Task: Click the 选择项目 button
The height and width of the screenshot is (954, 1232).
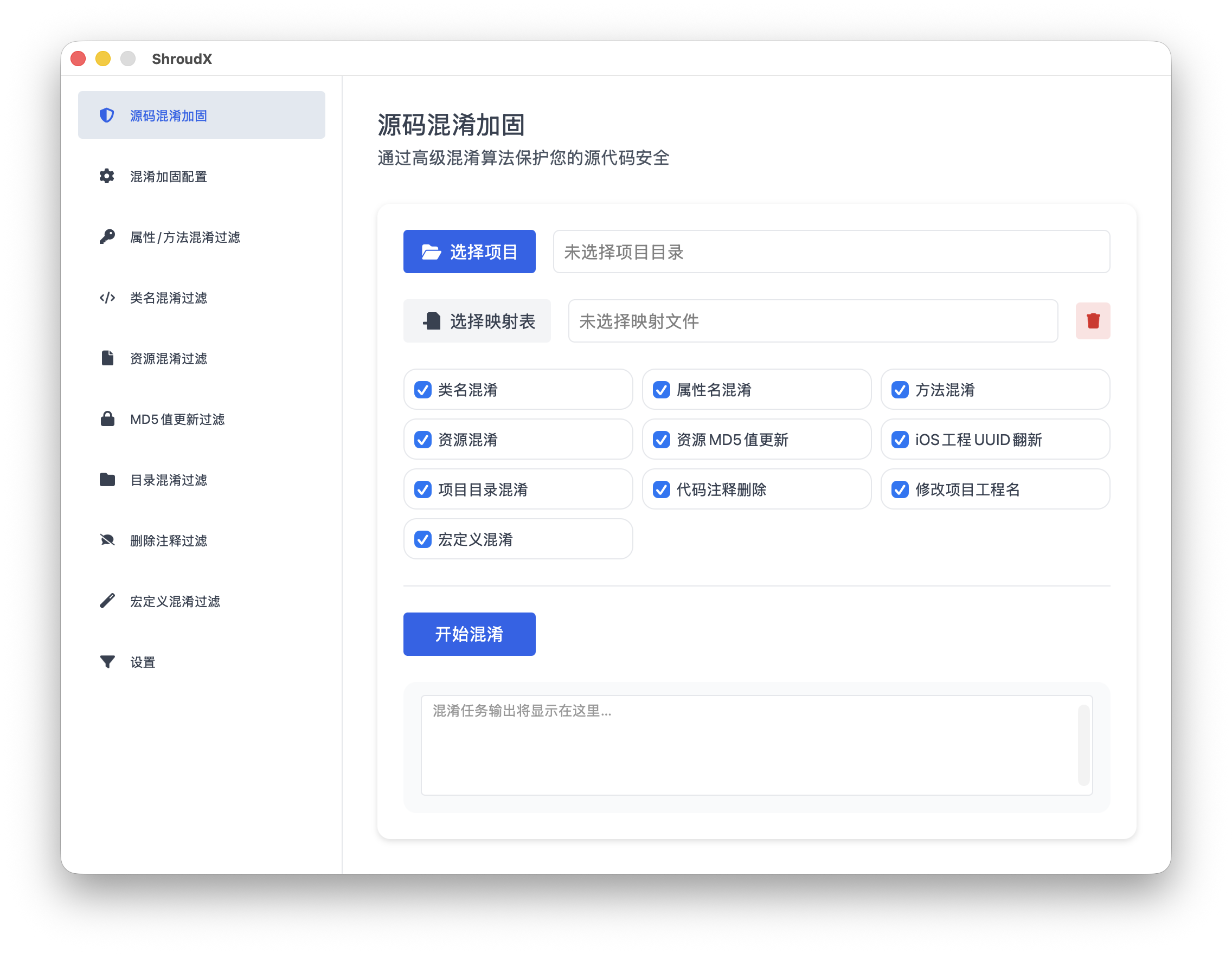Action: click(470, 252)
